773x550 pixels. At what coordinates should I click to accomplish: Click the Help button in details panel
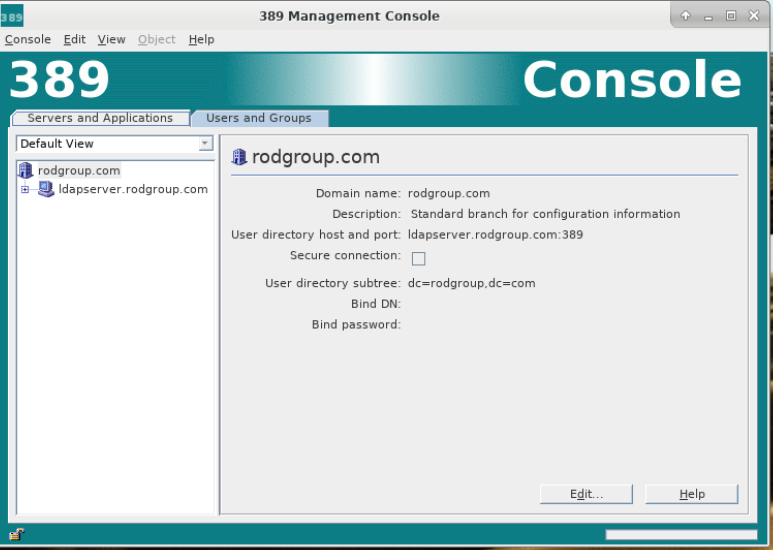click(x=691, y=494)
